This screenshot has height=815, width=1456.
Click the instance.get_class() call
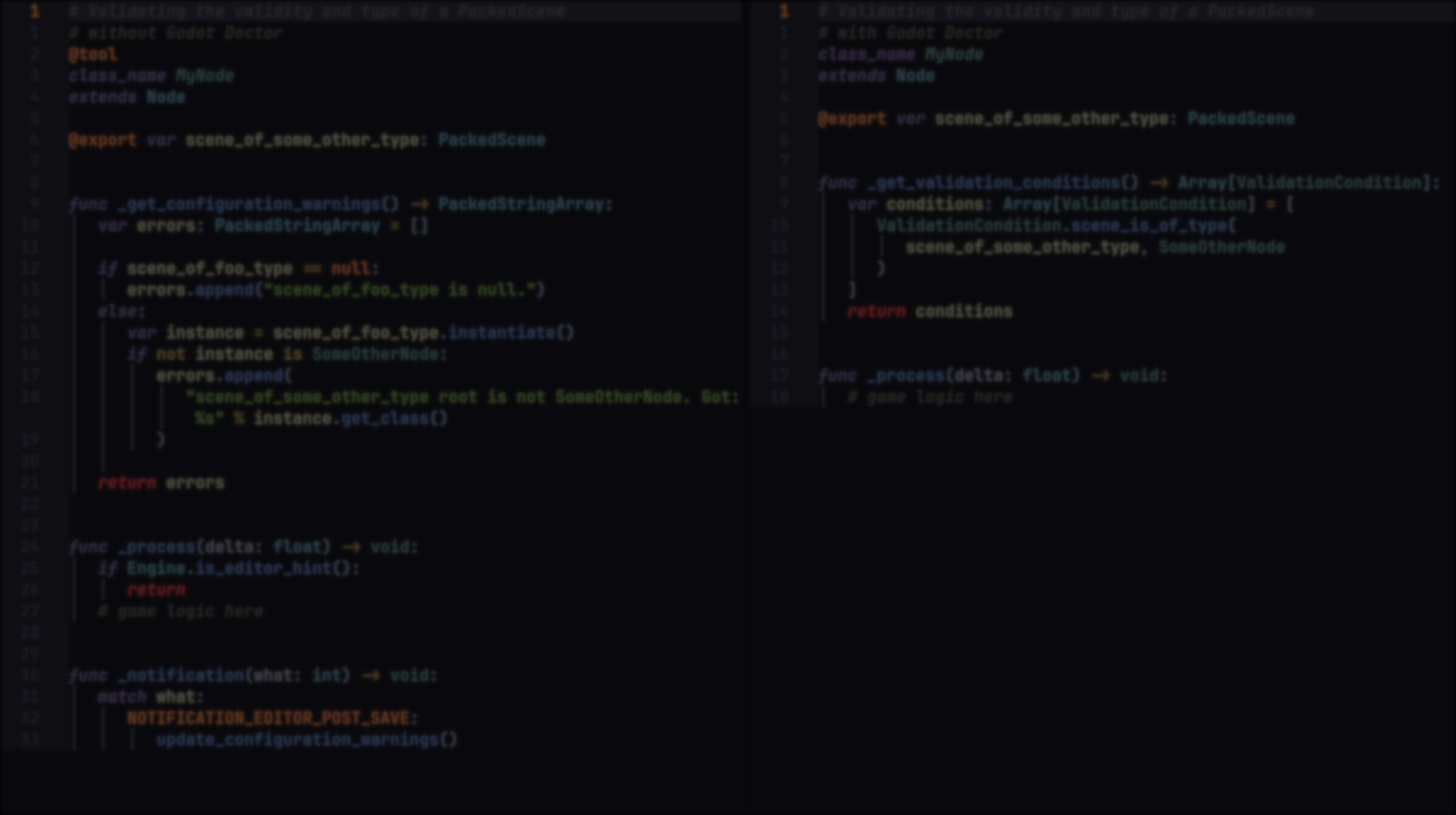350,419
